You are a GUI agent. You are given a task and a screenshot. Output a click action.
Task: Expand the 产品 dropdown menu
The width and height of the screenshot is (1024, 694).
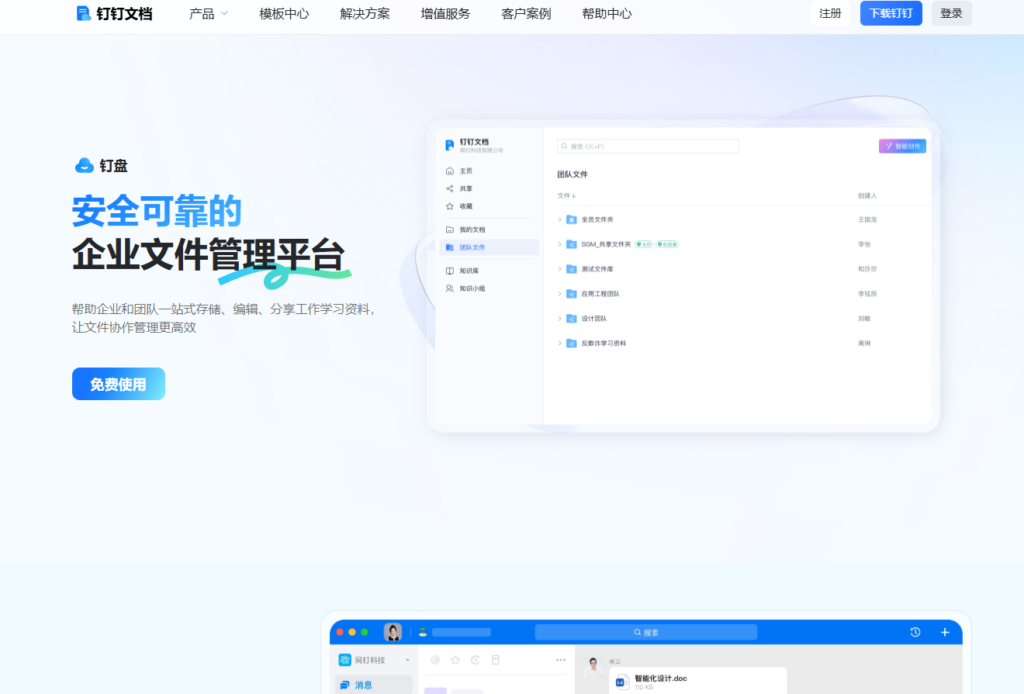coord(208,14)
